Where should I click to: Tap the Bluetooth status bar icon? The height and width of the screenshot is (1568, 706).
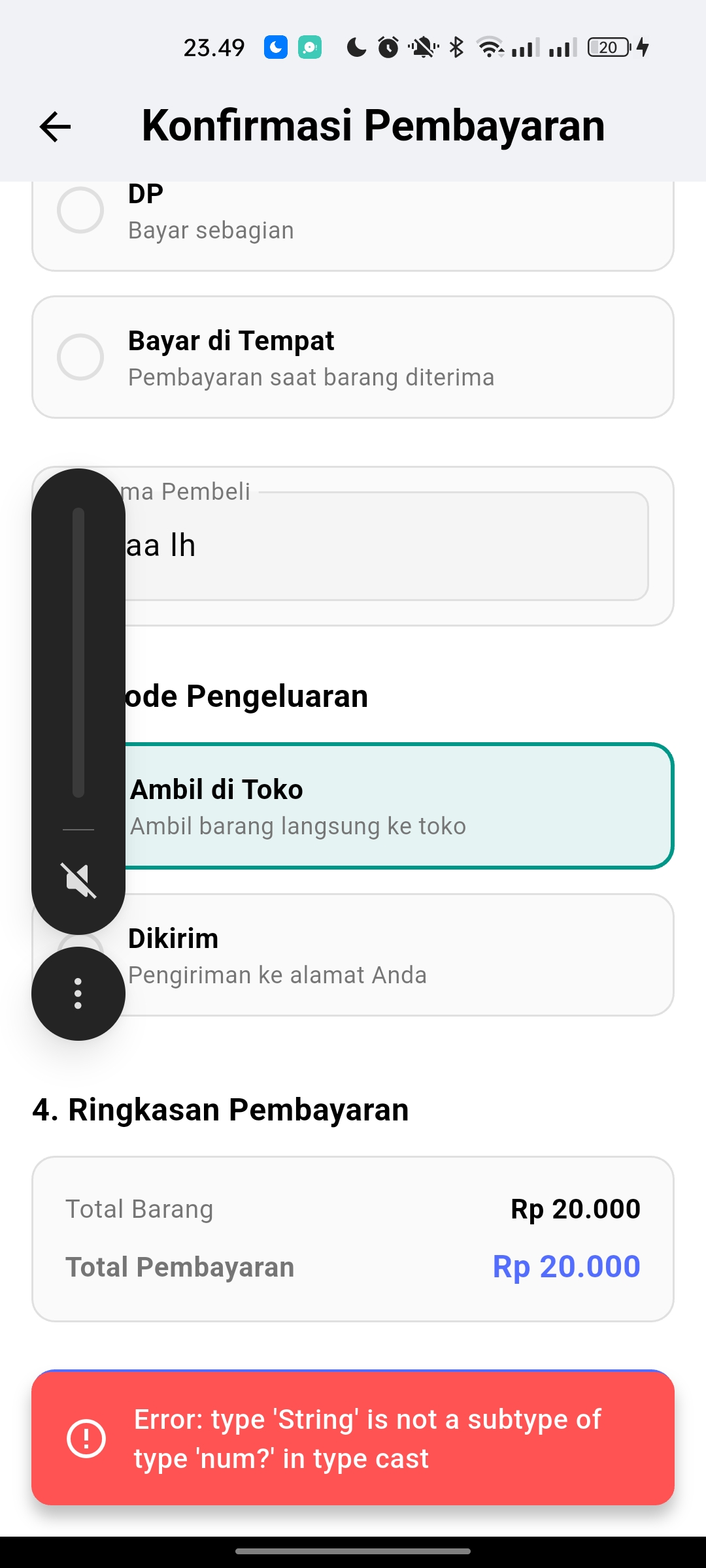(x=456, y=47)
